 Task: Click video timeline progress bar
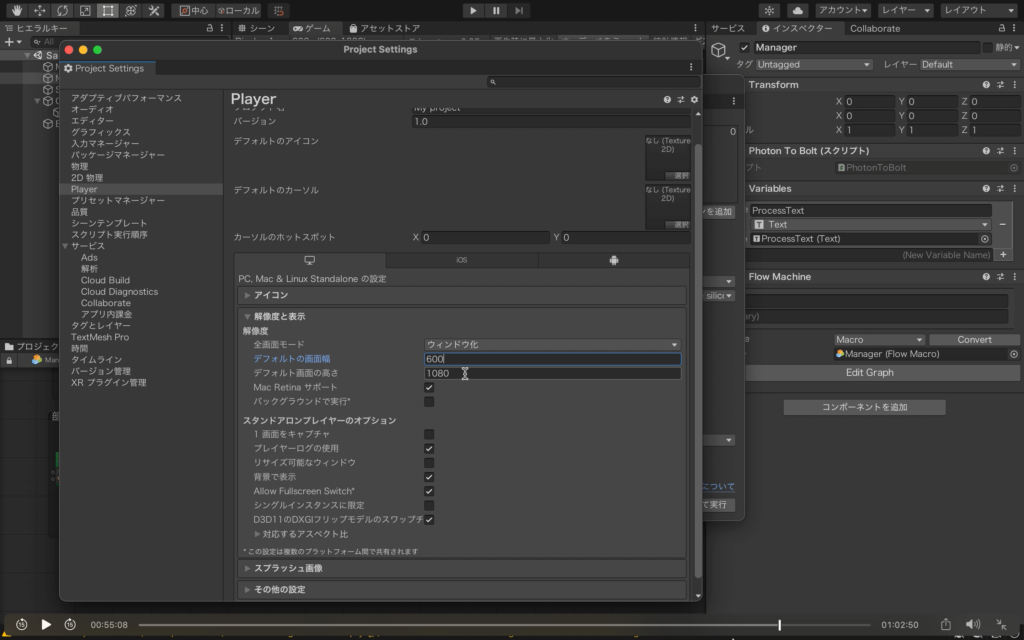504,625
